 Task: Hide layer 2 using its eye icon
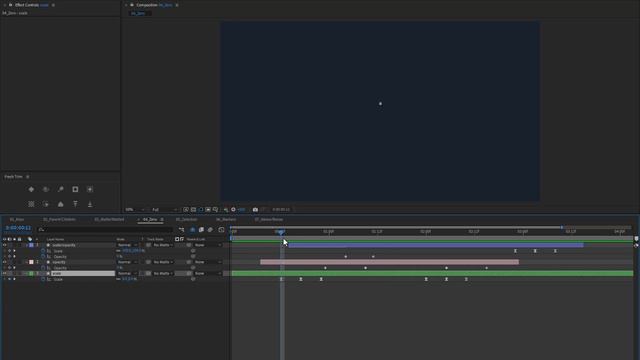(4, 262)
